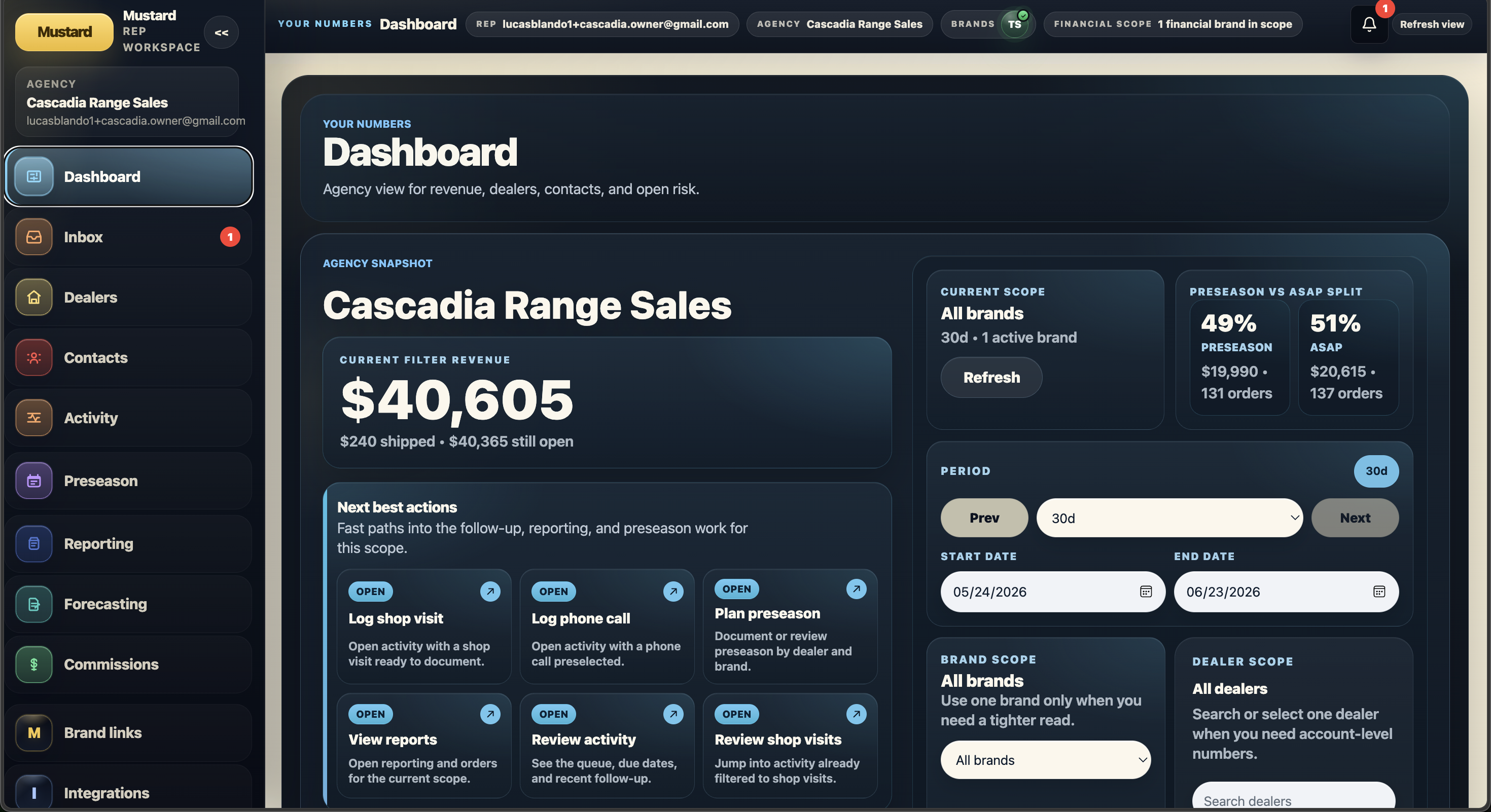Image resolution: width=1491 pixels, height=812 pixels.
Task: Open the Log shop visit action card
Action: (423, 626)
